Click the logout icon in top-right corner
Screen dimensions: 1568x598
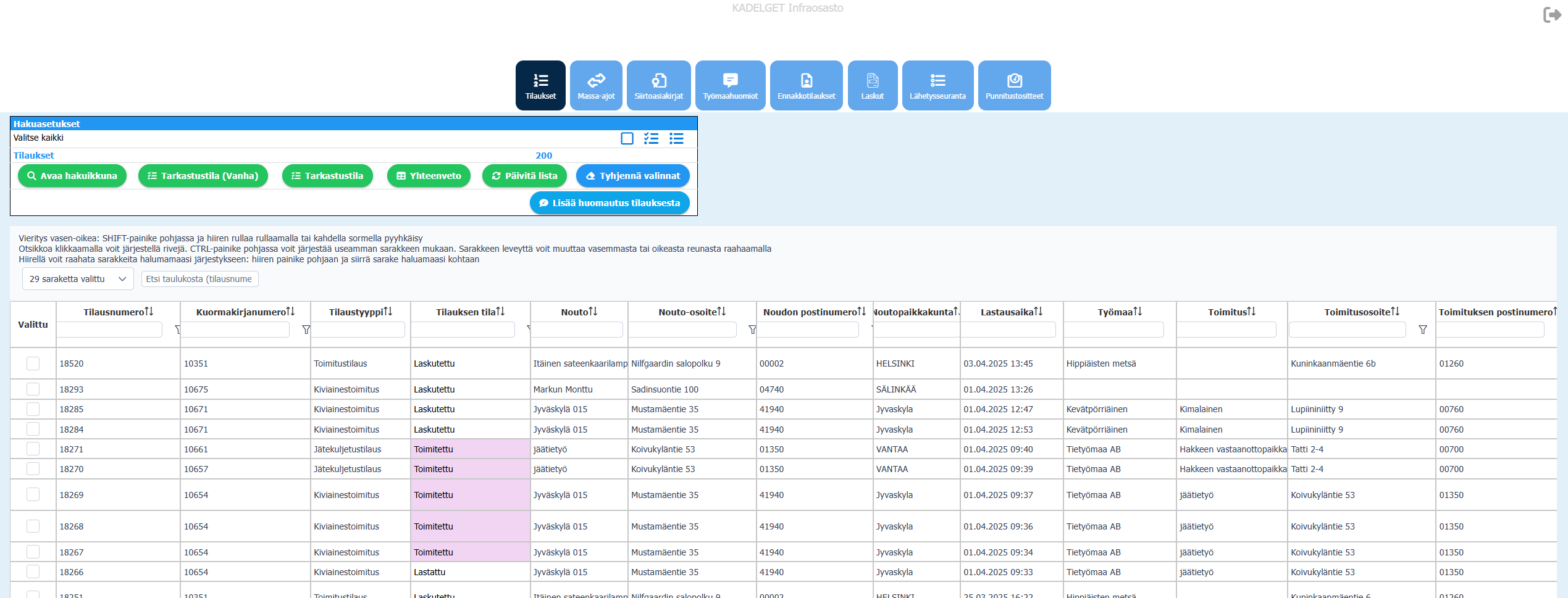click(1551, 15)
